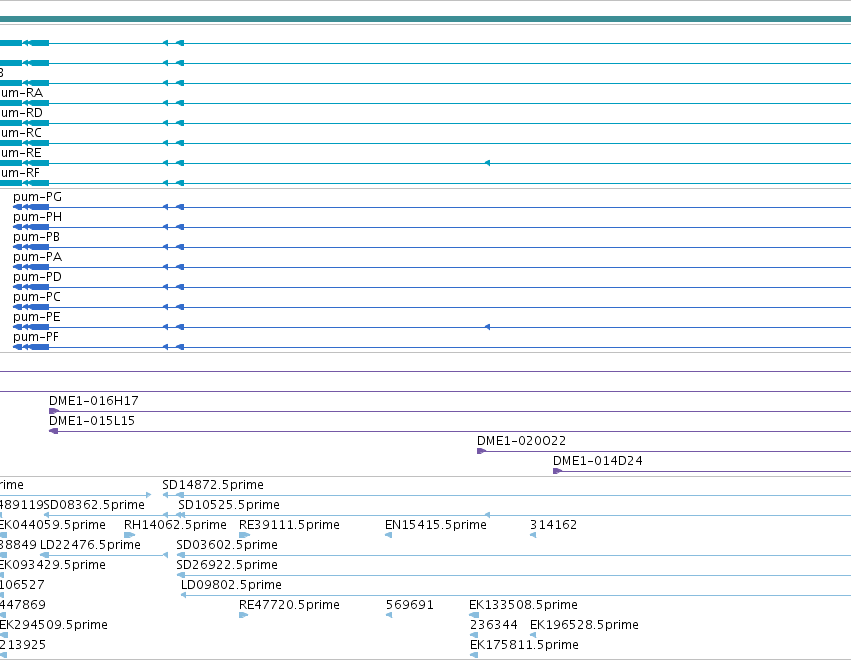Click the teal chromosome region bar
This screenshot has height=660, width=851.
pos(426,20)
